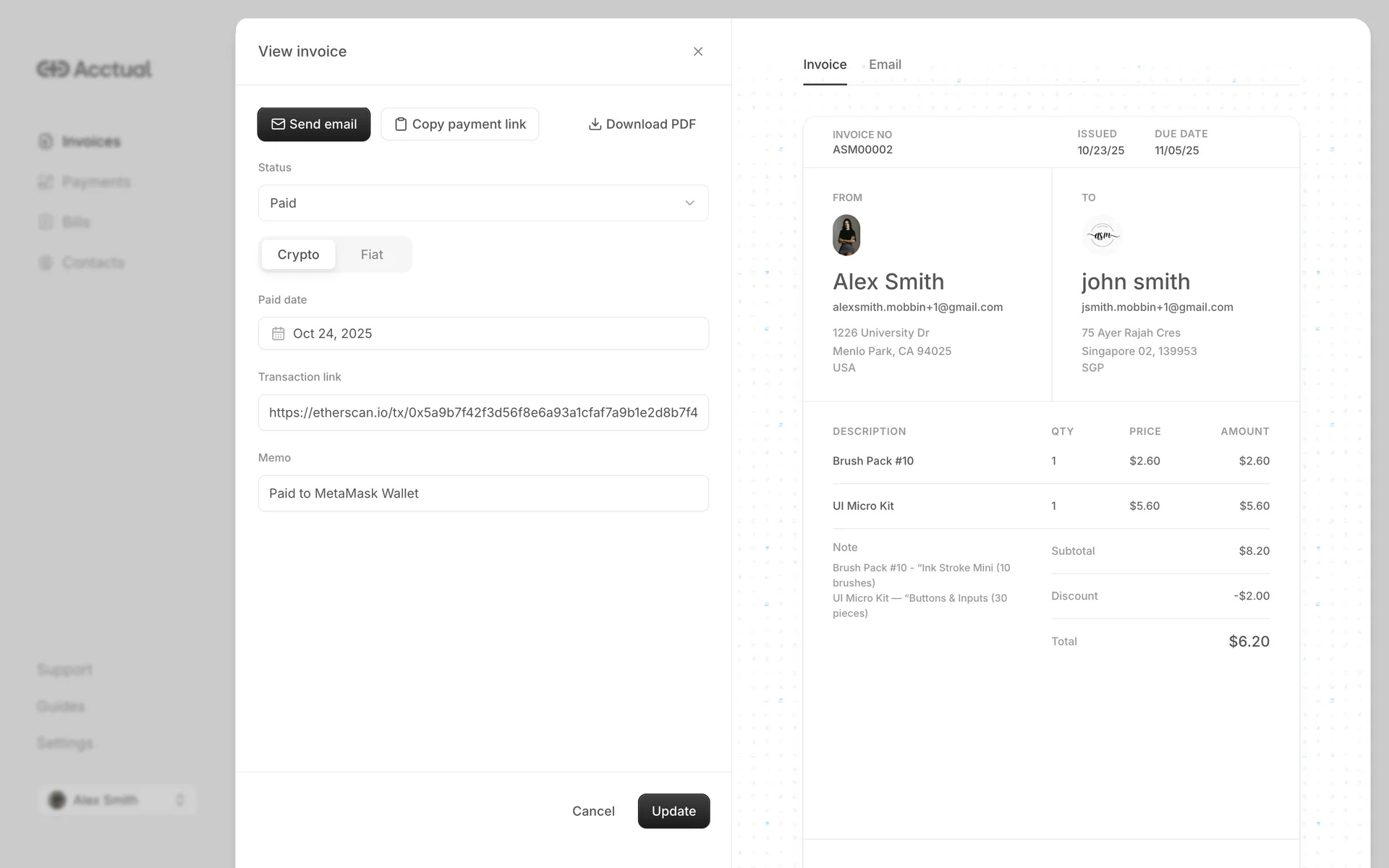Click the Invoices icon in the sidebar

pyautogui.click(x=46, y=141)
